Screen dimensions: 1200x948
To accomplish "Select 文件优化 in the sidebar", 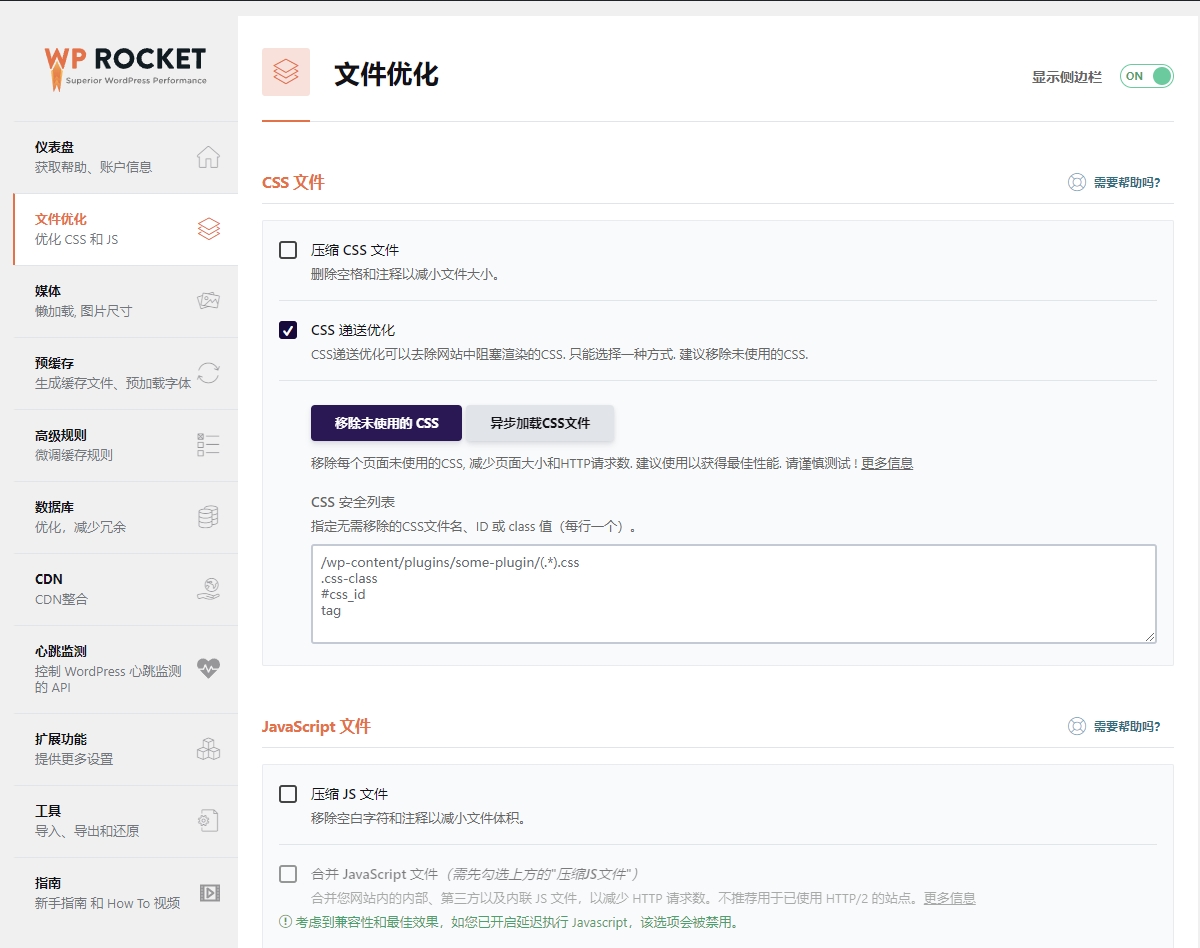I will point(126,229).
